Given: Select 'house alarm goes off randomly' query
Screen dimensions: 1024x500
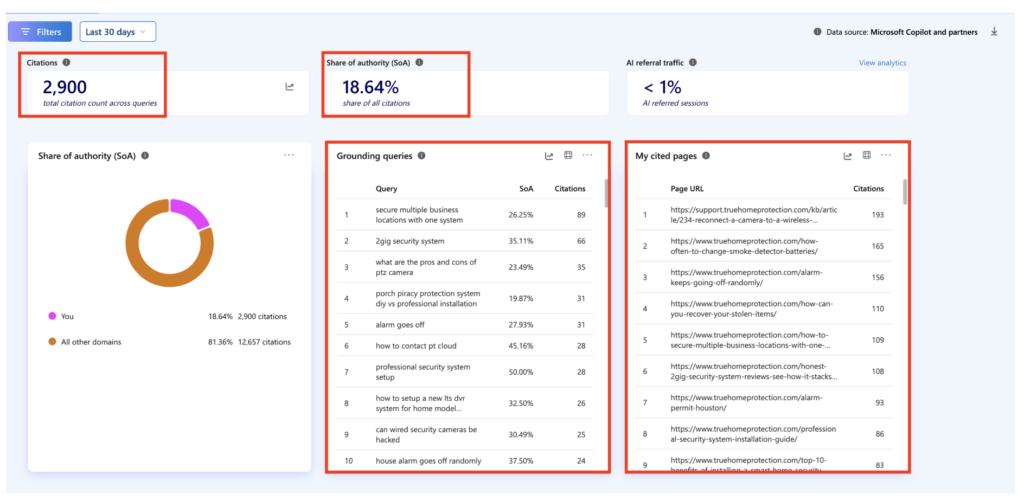Looking at the screenshot, I should coord(465,461).
